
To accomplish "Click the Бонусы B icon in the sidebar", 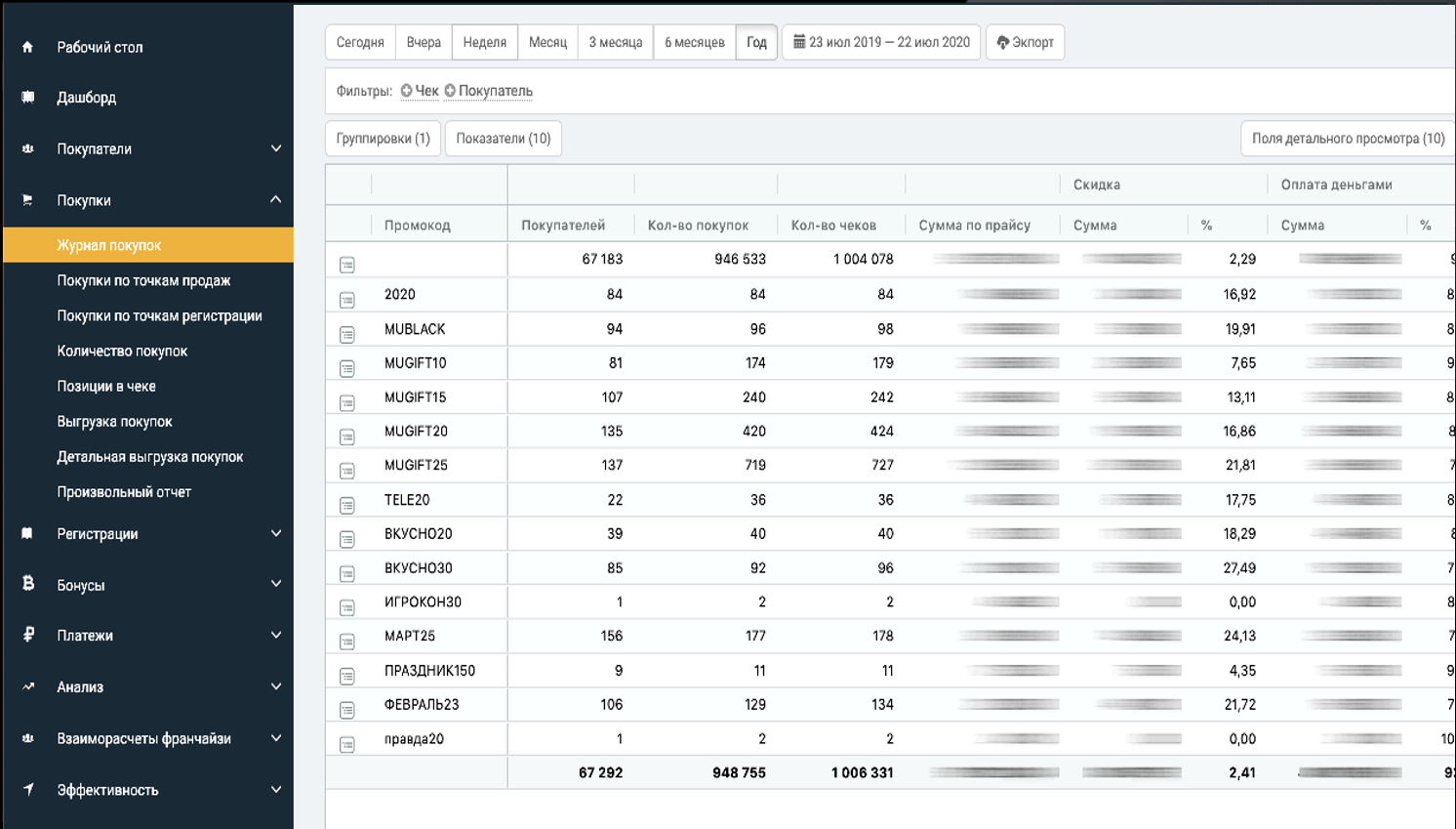I will click(x=28, y=584).
